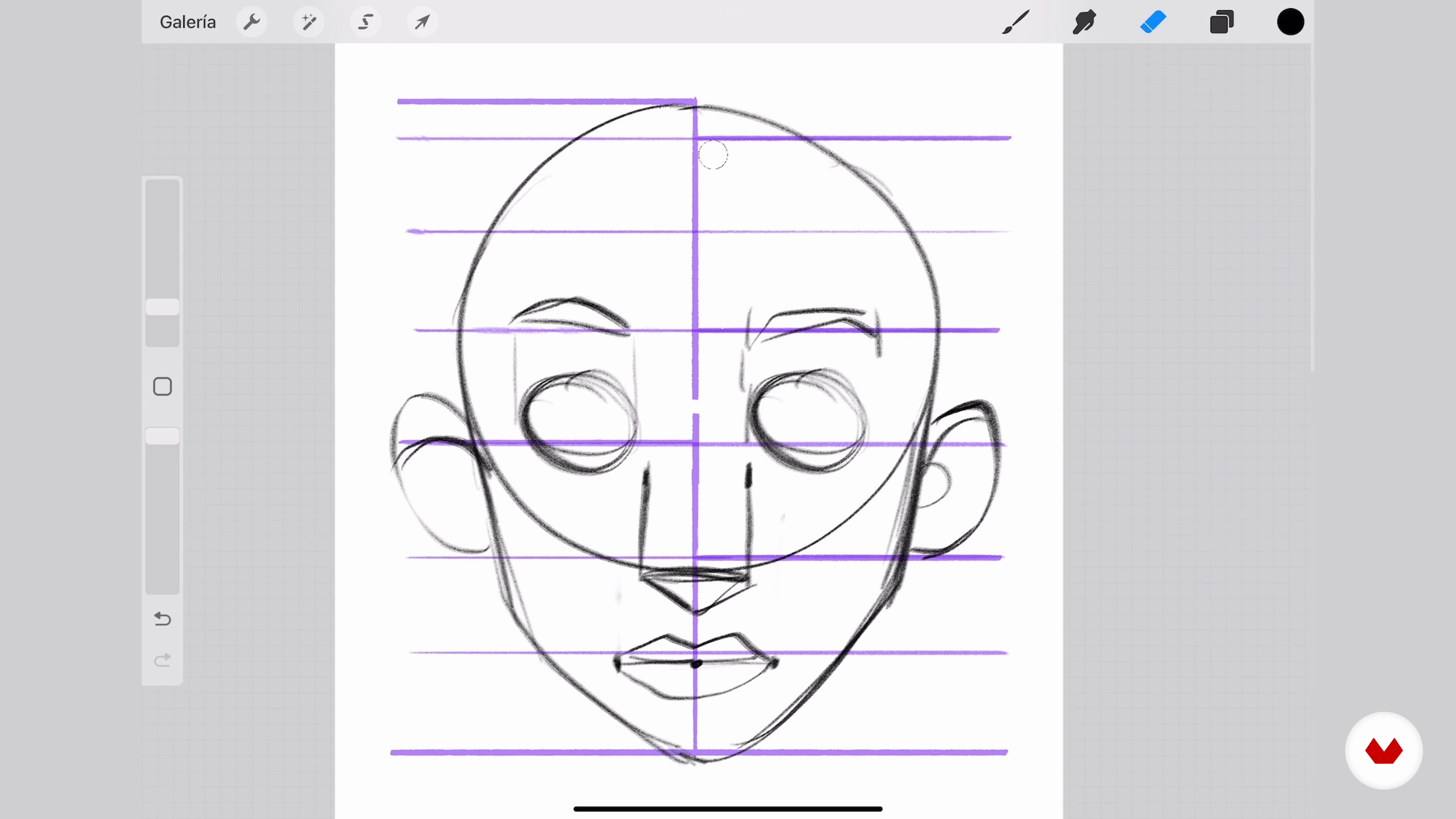This screenshot has width=1456, height=819.
Task: Open the Galería gallery view
Action: coord(188,22)
